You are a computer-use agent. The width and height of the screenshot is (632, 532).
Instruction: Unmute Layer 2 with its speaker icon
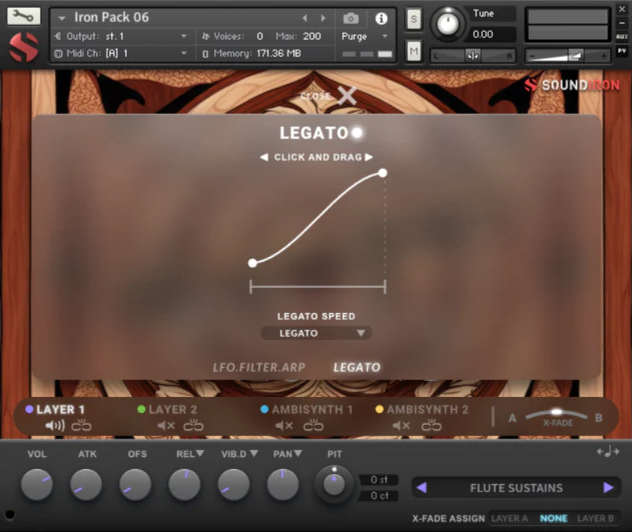point(166,426)
